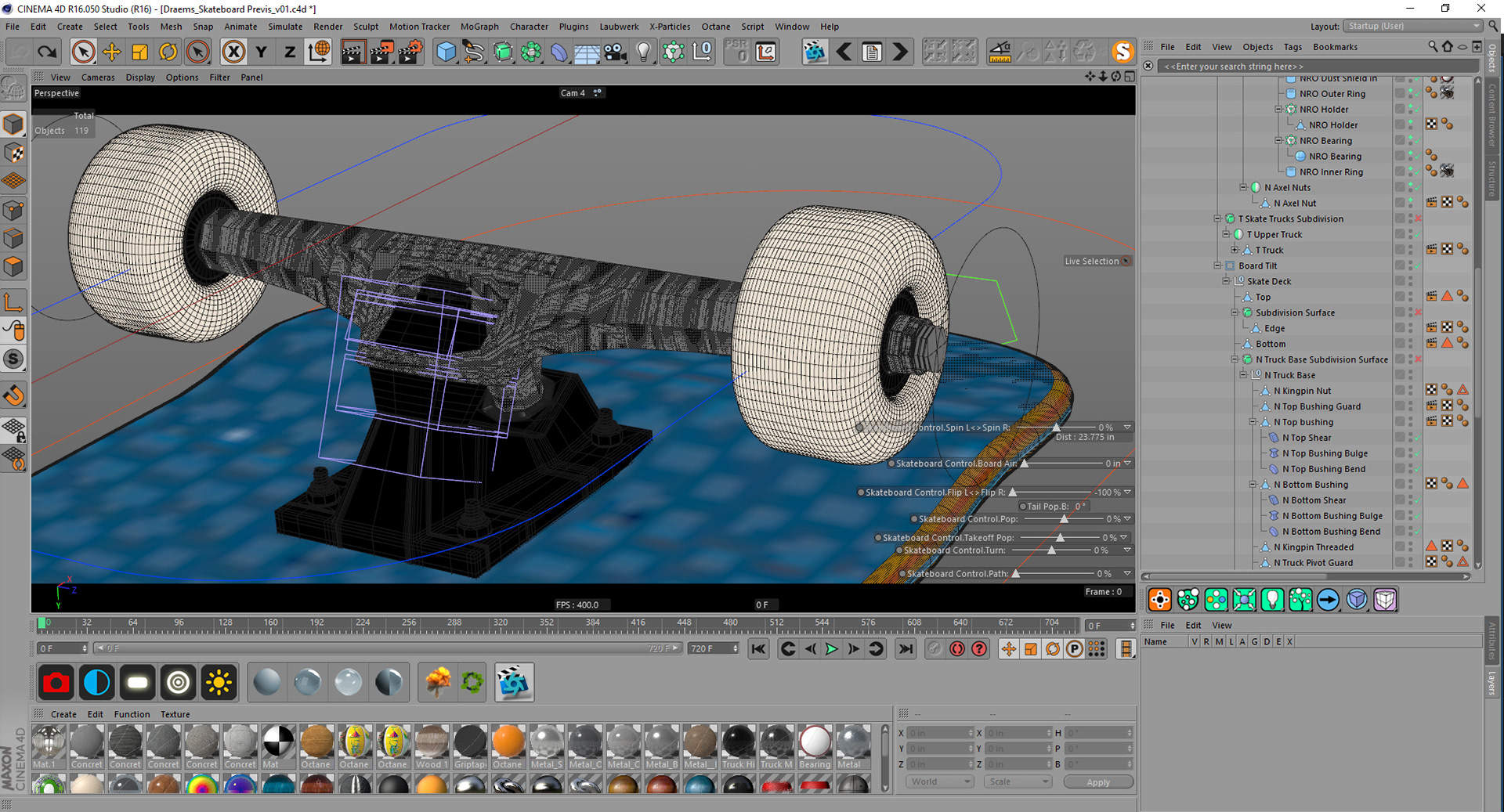Collapse N Top bushing tree item
The height and width of the screenshot is (812, 1504).
pyautogui.click(x=1253, y=422)
